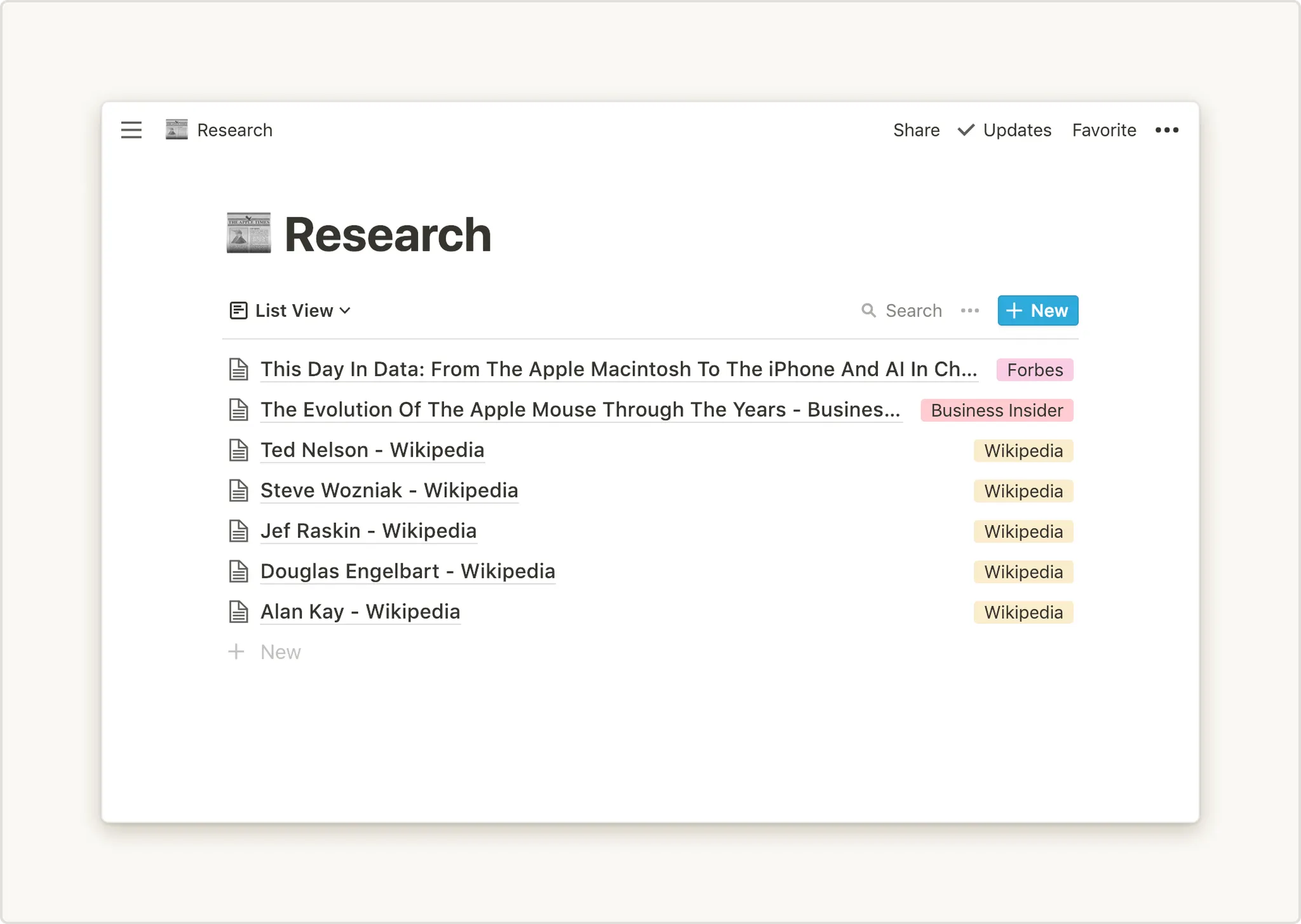Open the Jef Raskin - Wikipedia entry
The image size is (1301, 924).
(368, 531)
